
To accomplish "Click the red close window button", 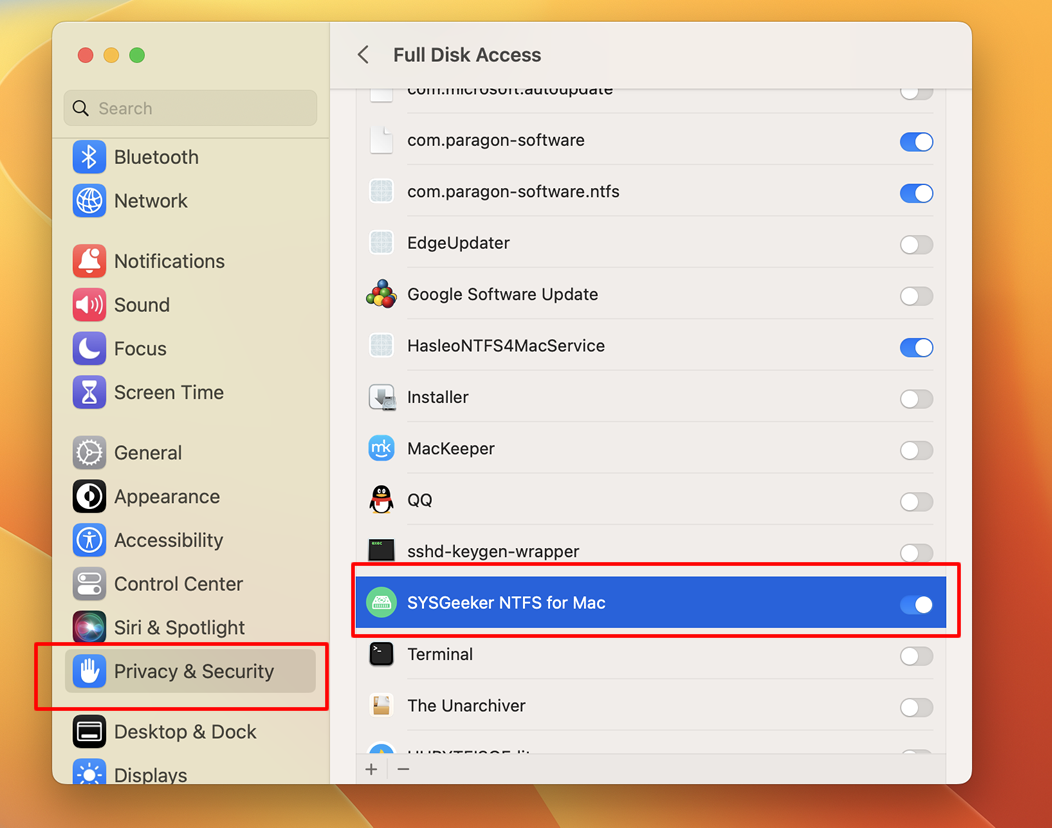I will 85,55.
